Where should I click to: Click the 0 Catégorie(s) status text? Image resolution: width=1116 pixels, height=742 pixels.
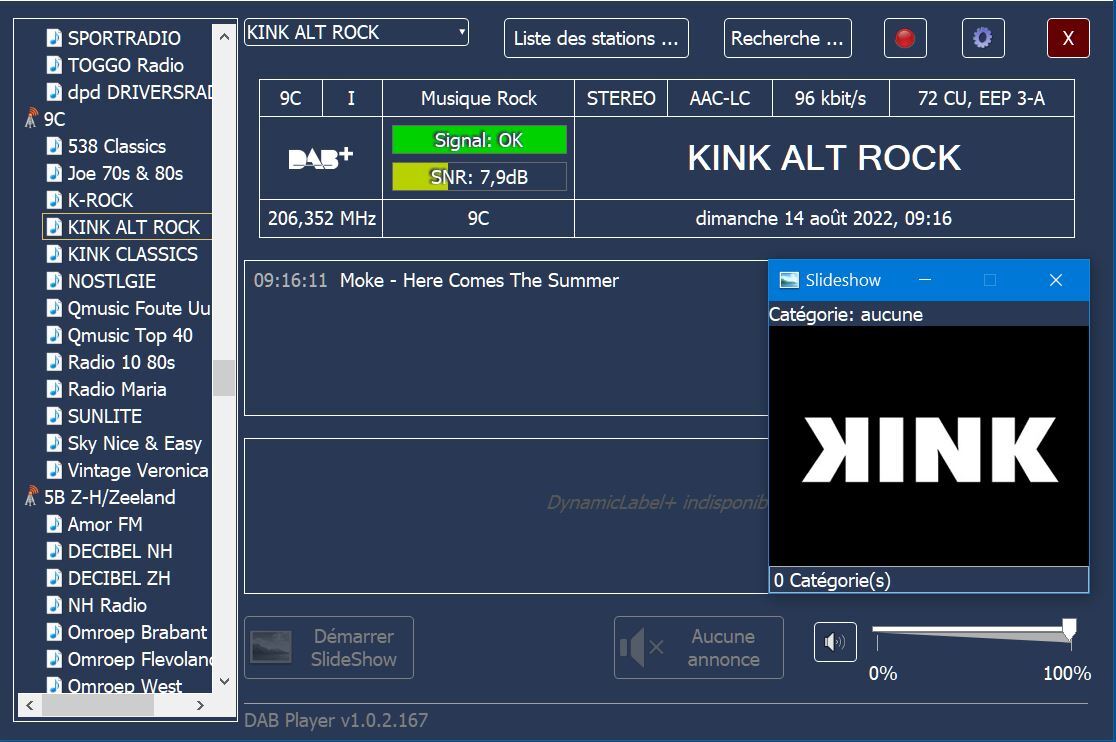pyautogui.click(x=832, y=580)
